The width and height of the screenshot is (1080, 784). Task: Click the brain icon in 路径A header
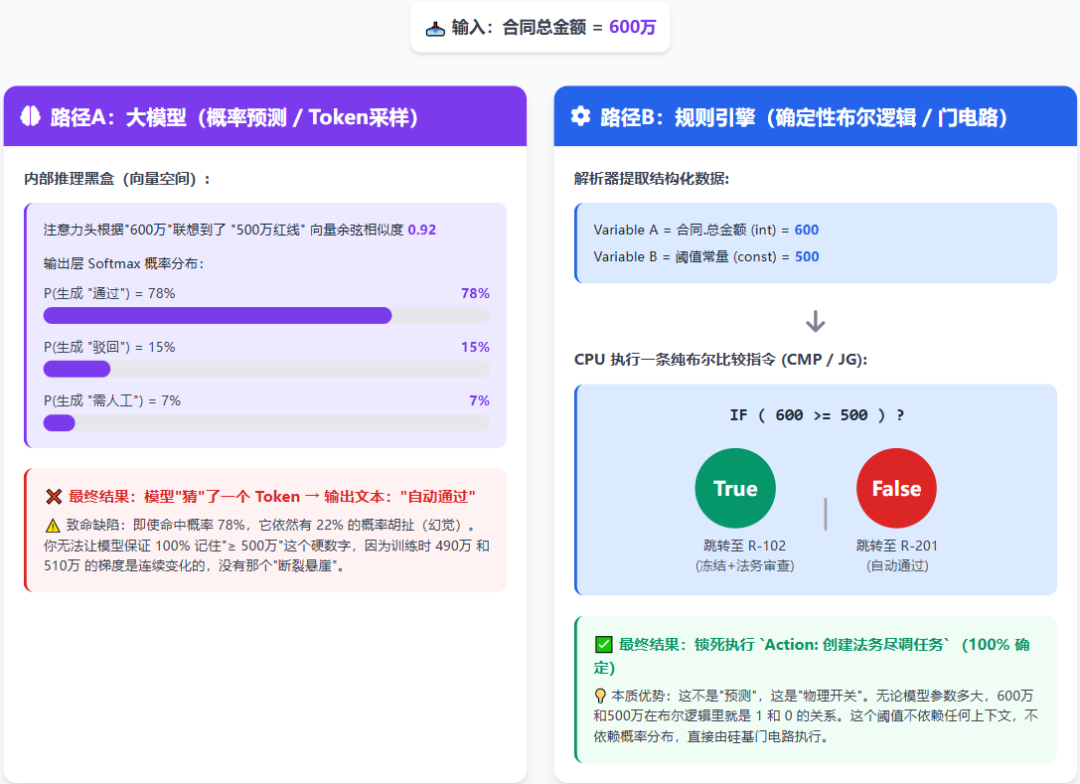click(x=30, y=116)
